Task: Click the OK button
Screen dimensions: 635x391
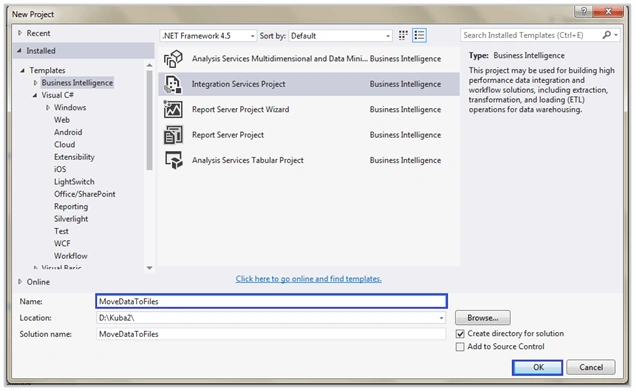Action: tap(537, 367)
